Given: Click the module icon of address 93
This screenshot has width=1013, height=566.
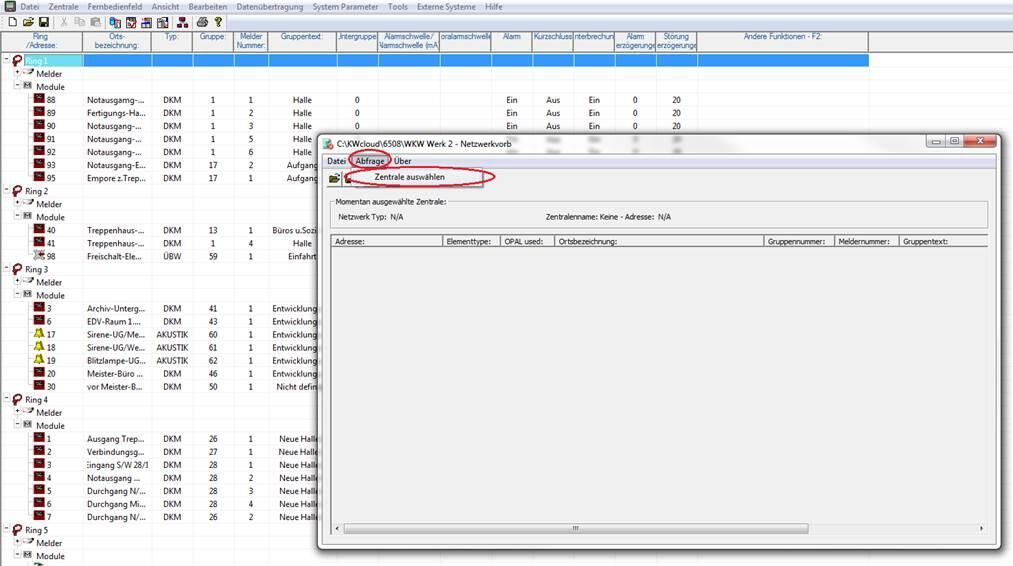Looking at the screenshot, I should (39, 165).
